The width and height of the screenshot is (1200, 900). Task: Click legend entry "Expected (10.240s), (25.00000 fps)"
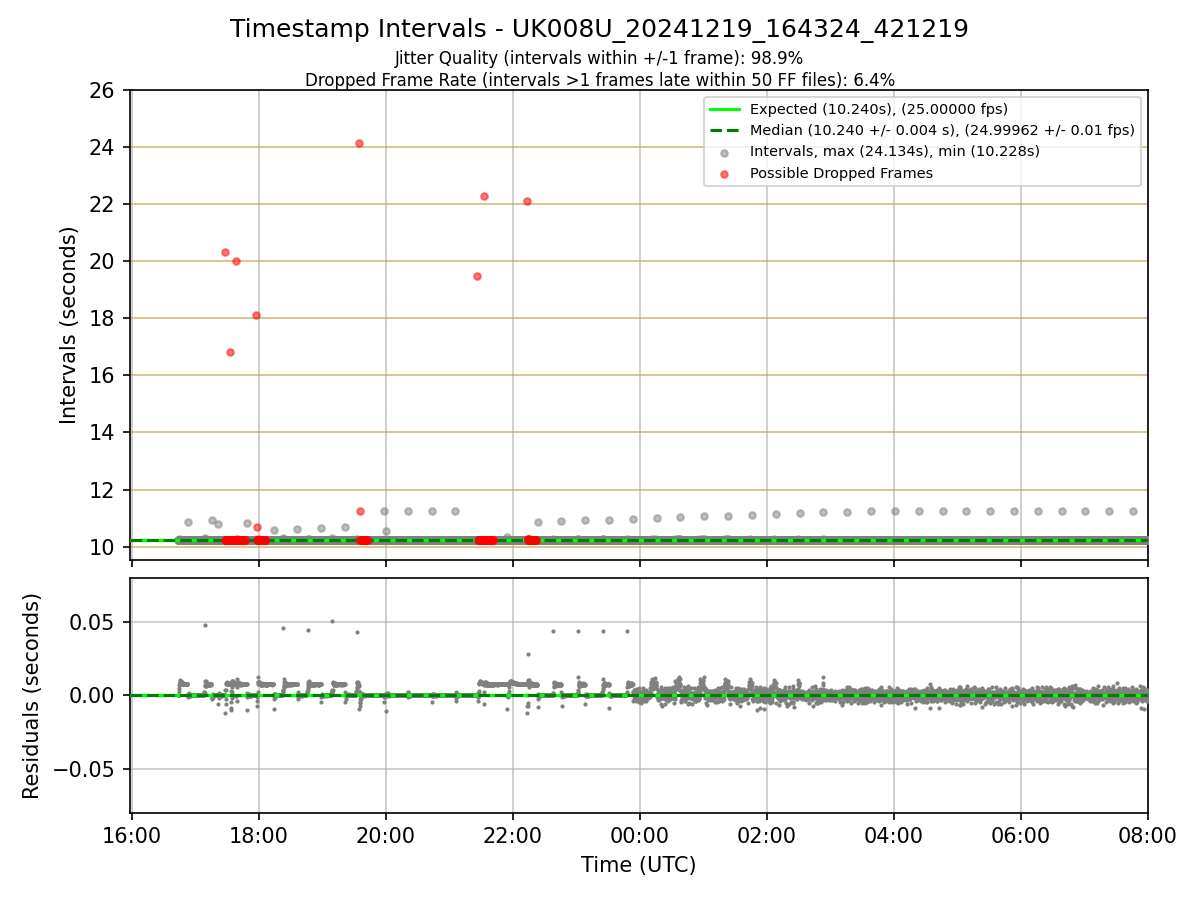click(x=879, y=109)
